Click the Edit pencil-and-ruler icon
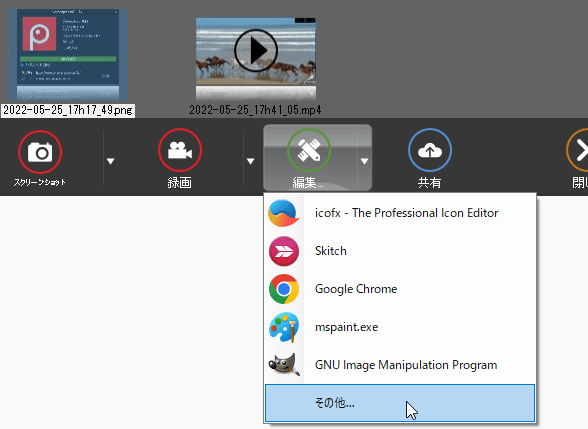588x429 pixels. tap(309, 150)
